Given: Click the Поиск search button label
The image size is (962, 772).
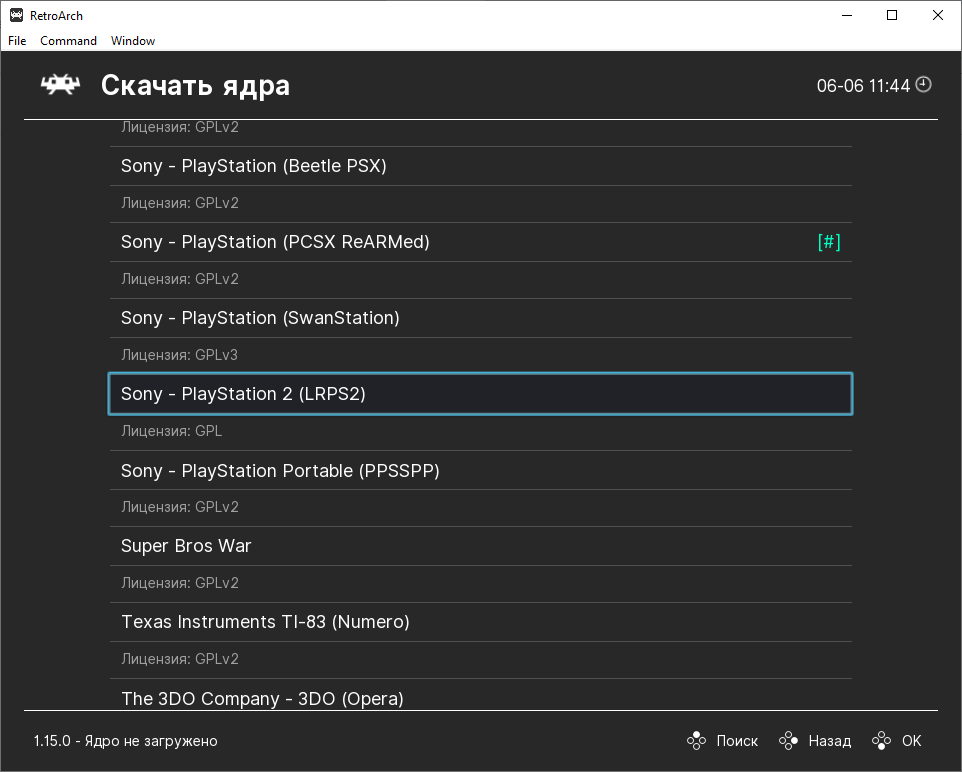Looking at the screenshot, I should [x=737, y=741].
